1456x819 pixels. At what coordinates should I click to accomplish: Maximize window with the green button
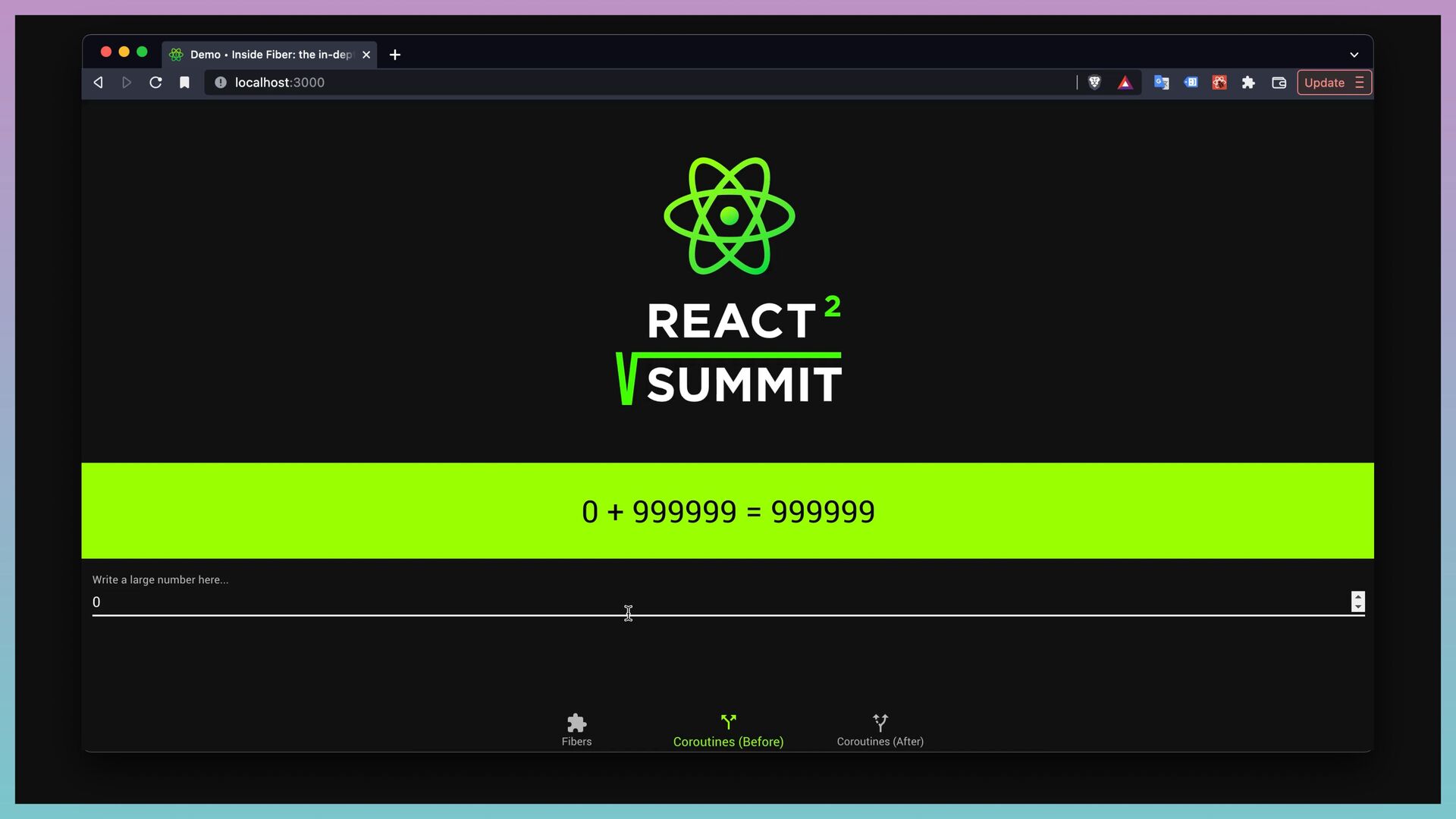pyautogui.click(x=142, y=52)
